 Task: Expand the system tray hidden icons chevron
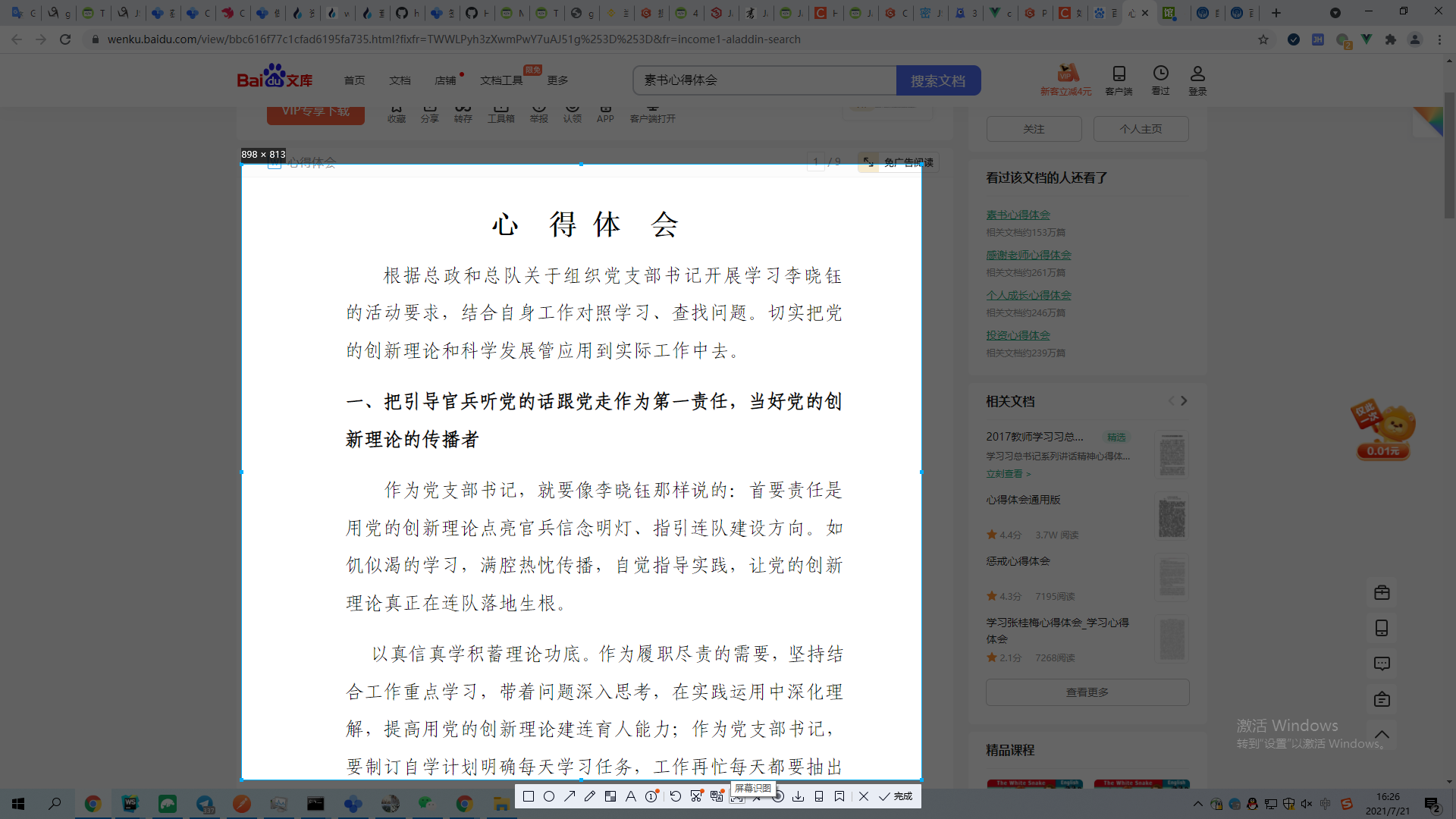(1197, 804)
